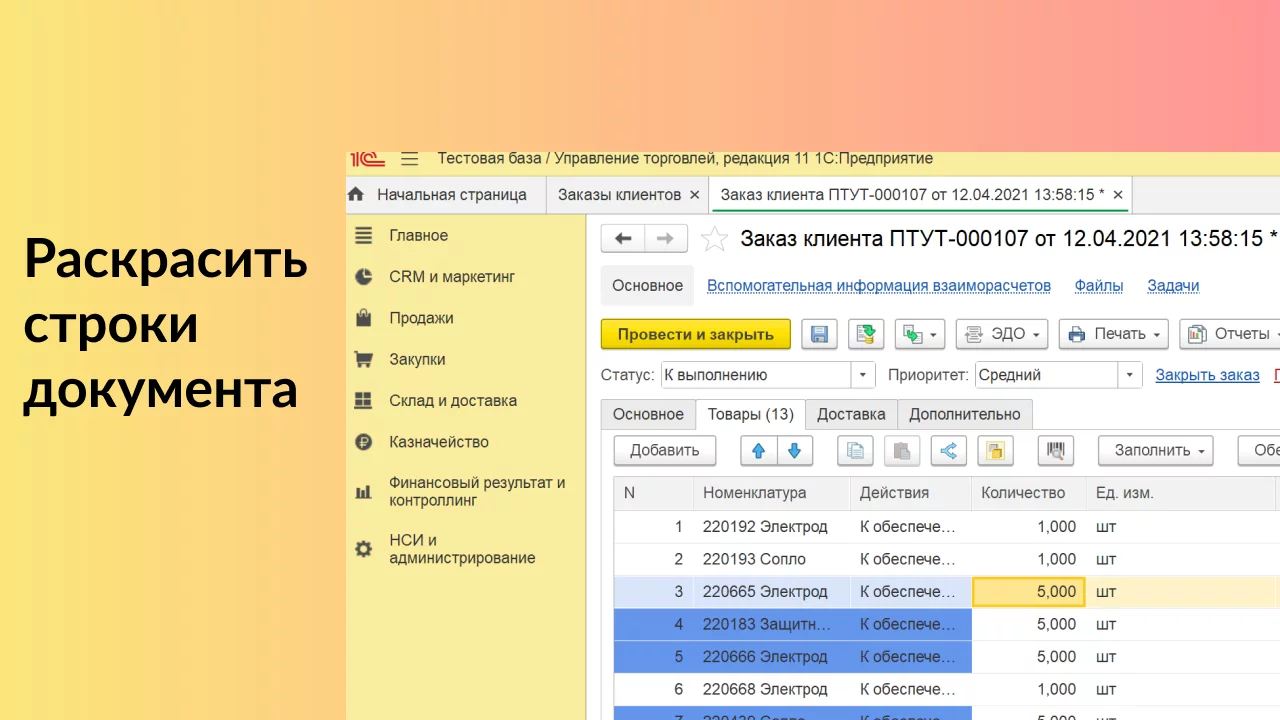1280x720 pixels.
Task: Expand the Статус dropdown arrow
Action: pyautogui.click(x=863, y=375)
